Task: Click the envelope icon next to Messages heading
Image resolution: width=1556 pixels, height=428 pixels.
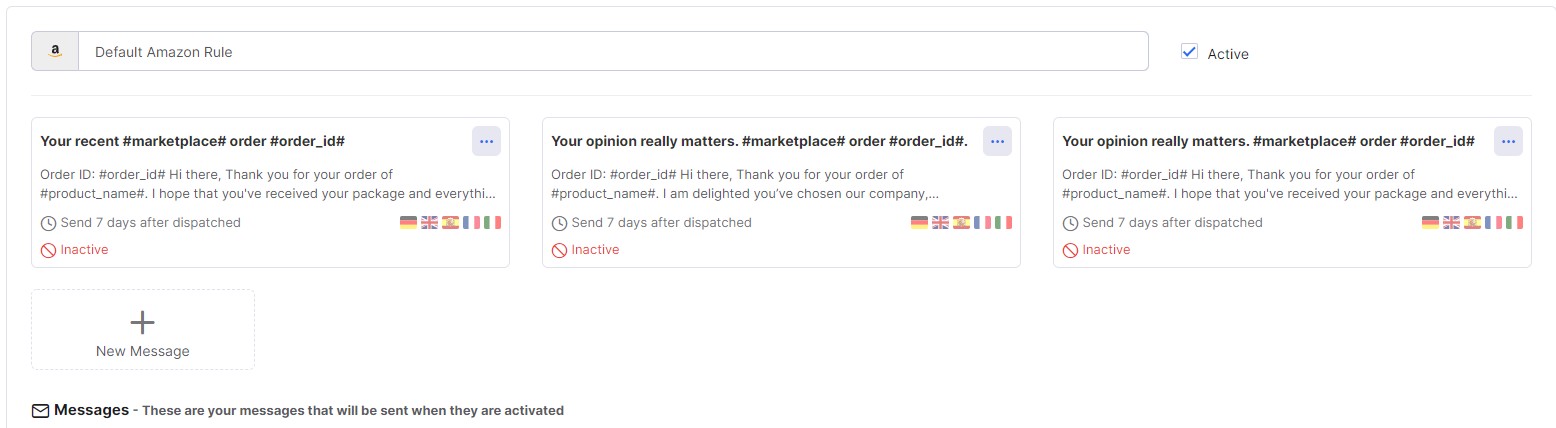Action: (x=40, y=410)
